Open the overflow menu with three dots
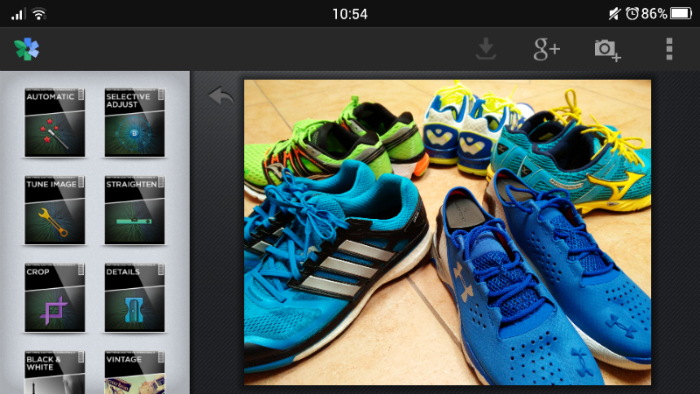 tap(669, 49)
